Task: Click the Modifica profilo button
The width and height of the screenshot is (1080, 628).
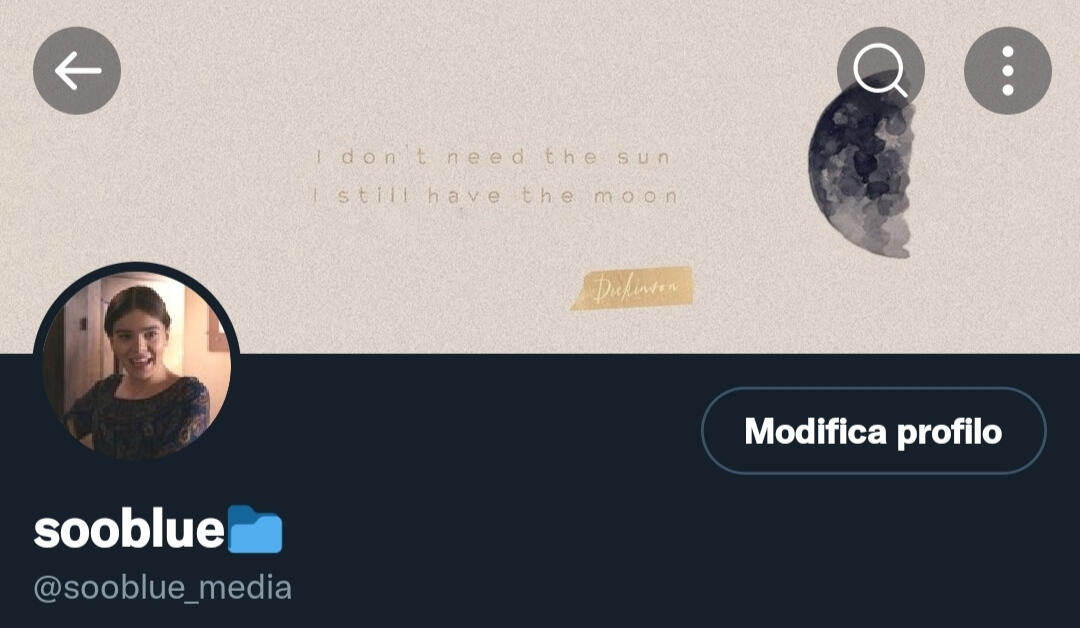Action: tap(873, 431)
